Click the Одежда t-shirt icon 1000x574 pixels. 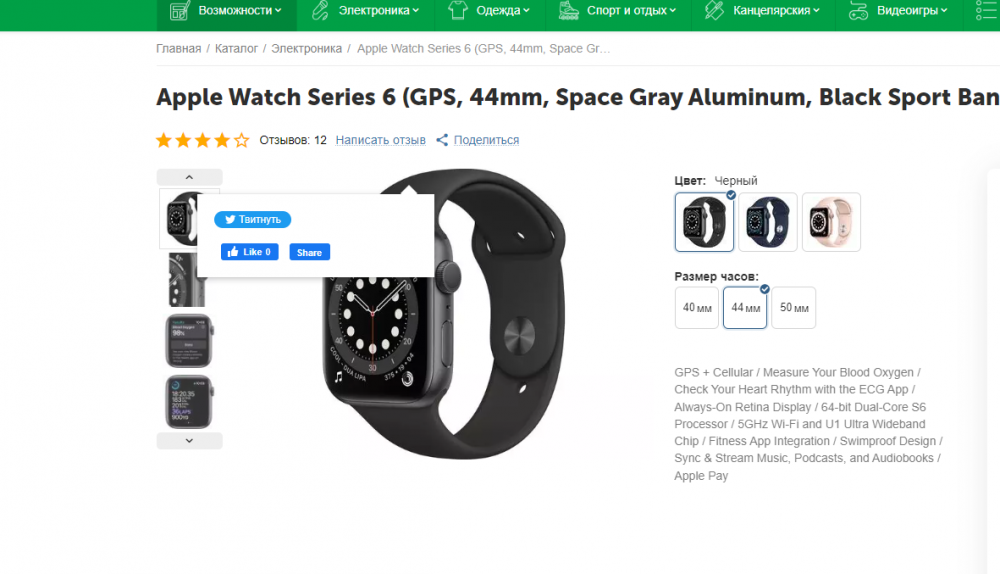(457, 10)
